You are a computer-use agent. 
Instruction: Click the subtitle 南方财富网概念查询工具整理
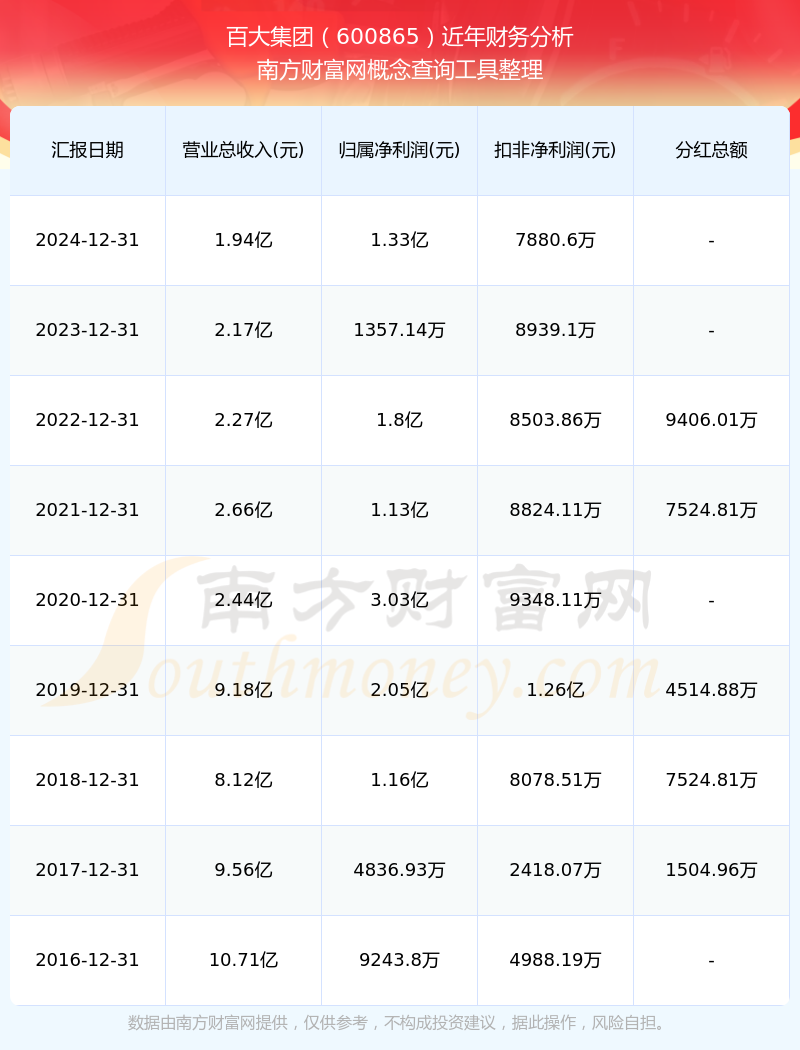click(400, 70)
